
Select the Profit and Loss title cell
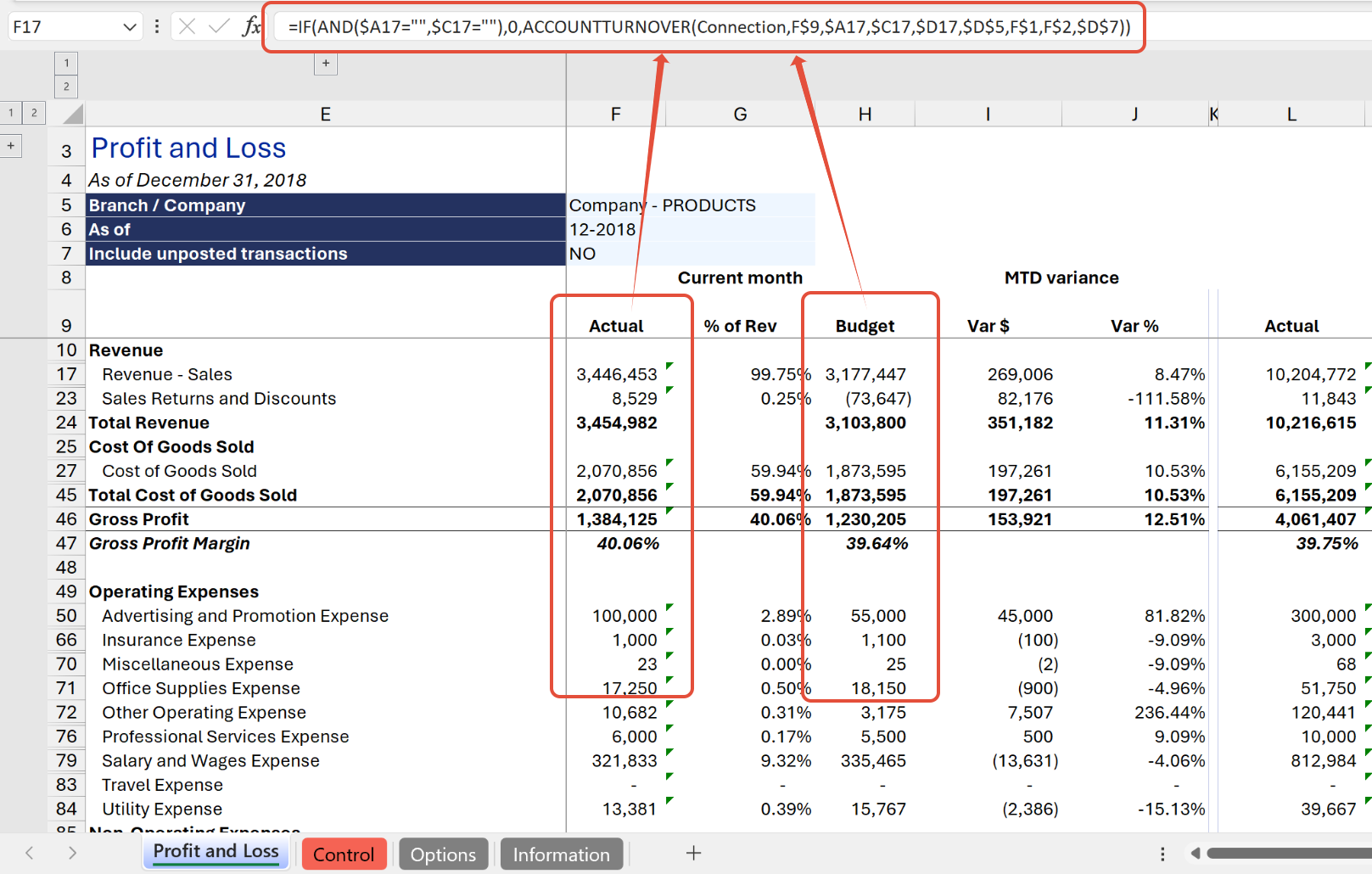(326, 148)
